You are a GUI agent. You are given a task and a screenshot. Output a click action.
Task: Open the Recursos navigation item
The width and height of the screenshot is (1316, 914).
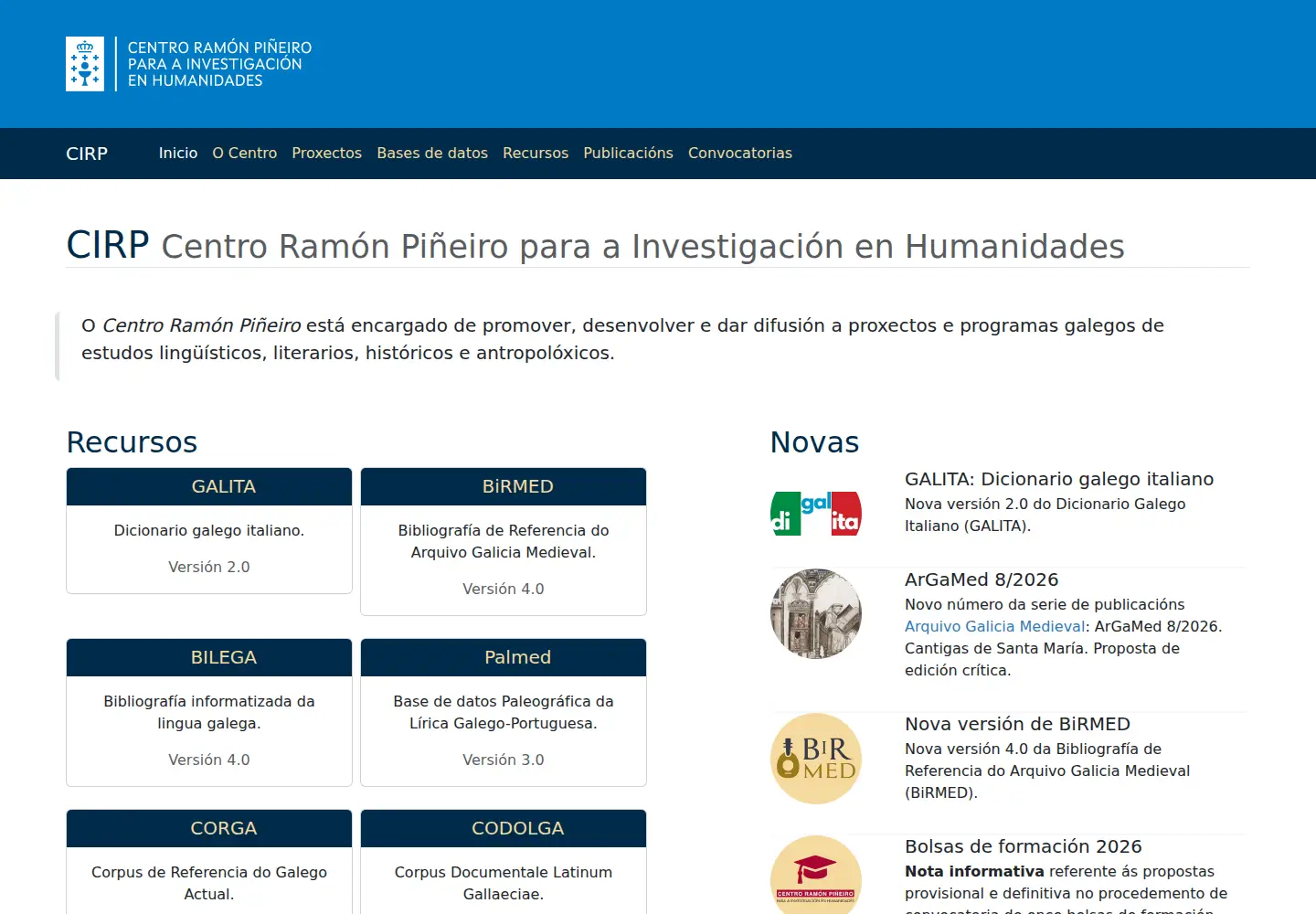(536, 154)
